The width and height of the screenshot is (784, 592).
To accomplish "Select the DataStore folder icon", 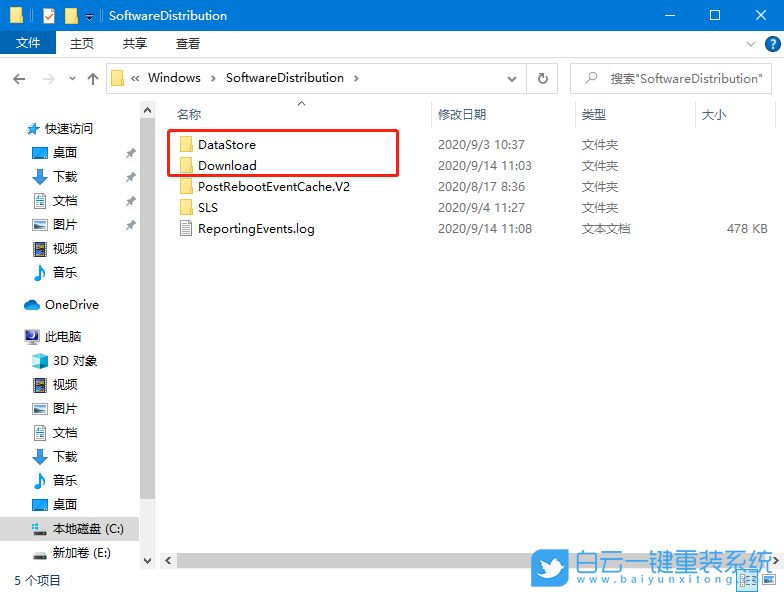I will pos(186,144).
